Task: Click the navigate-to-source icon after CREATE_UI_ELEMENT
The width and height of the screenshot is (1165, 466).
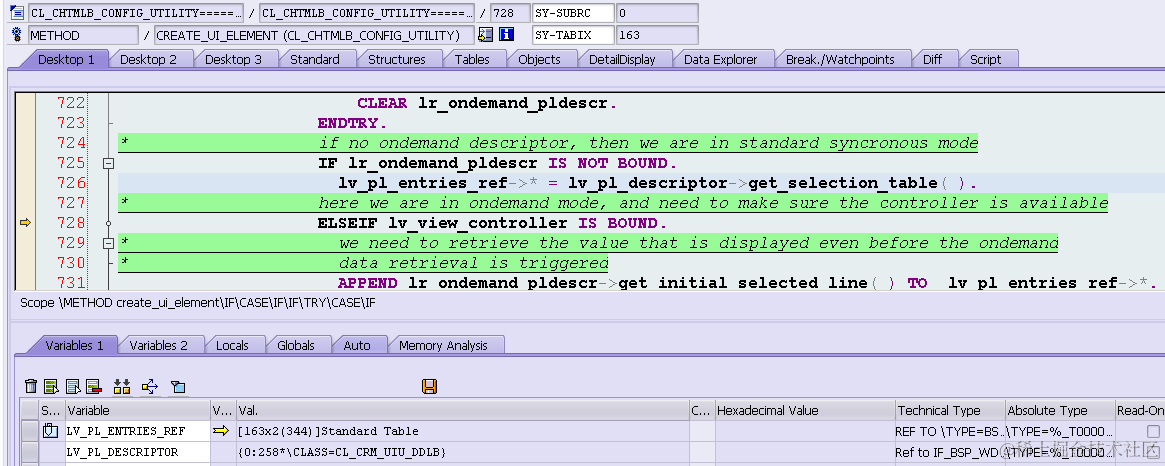Action: [x=486, y=34]
